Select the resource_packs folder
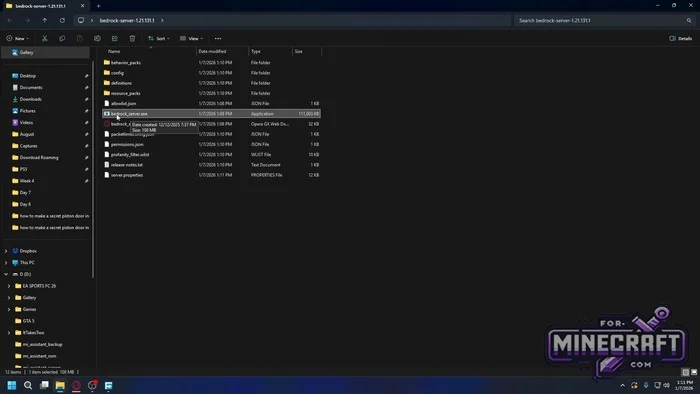Image resolution: width=700 pixels, height=394 pixels. pos(211,93)
